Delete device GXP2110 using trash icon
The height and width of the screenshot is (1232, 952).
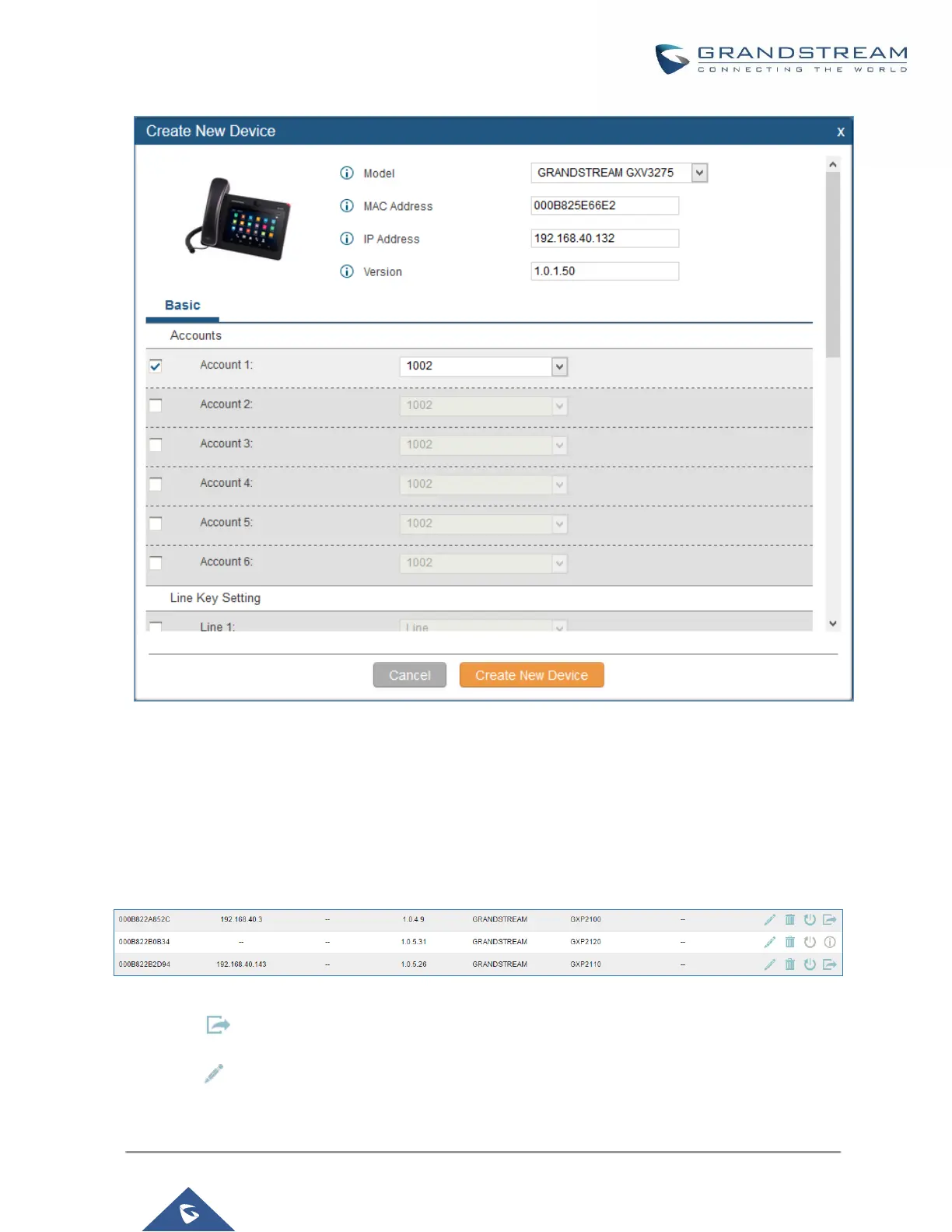[x=790, y=964]
